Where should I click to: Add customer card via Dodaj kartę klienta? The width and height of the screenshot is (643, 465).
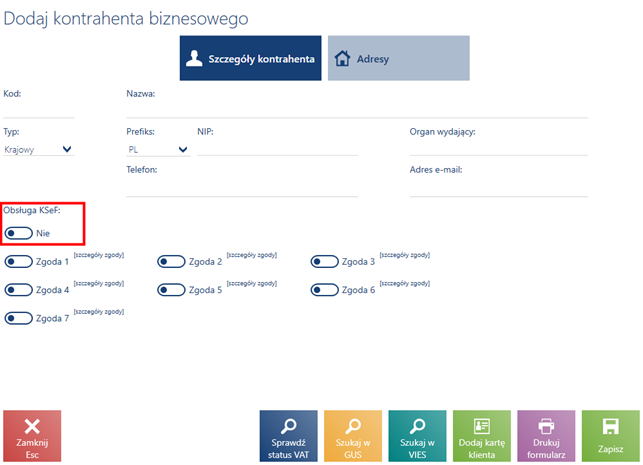pos(481,436)
